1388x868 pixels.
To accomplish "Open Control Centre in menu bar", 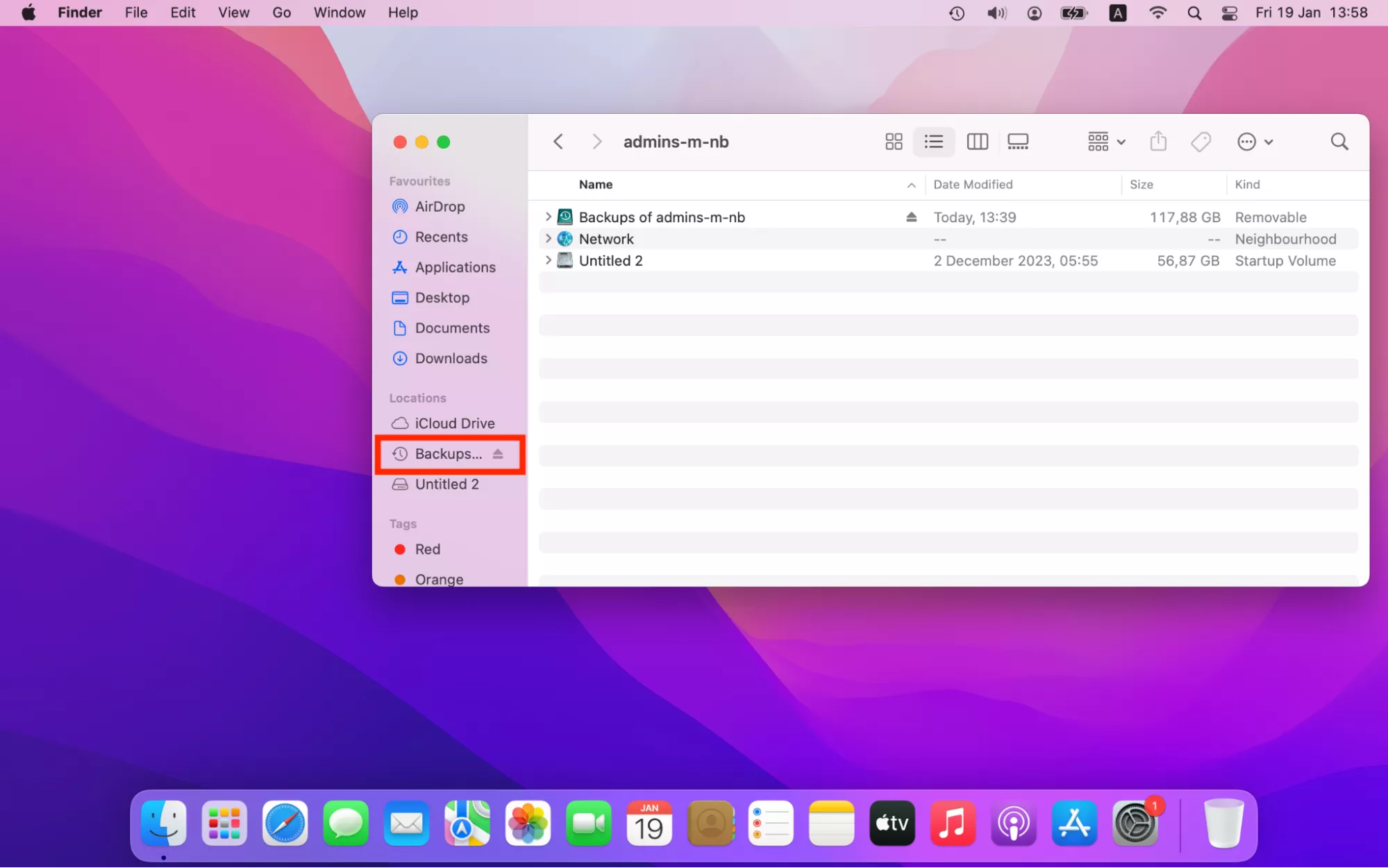I will click(x=1229, y=12).
